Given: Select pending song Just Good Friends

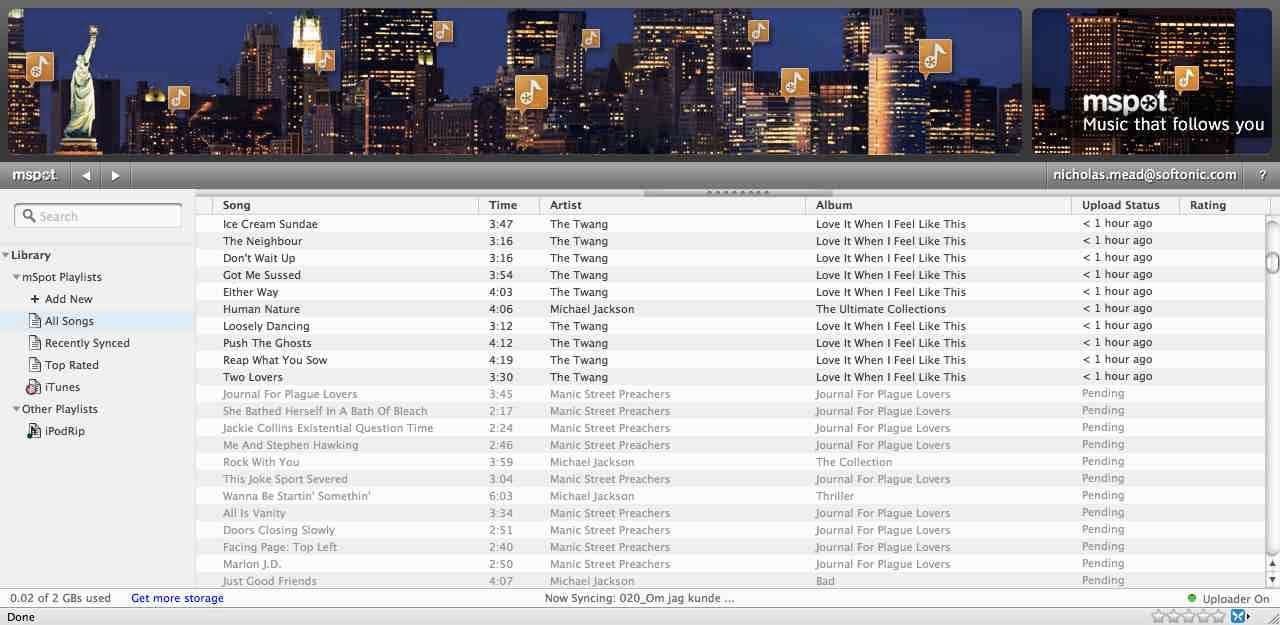Looking at the screenshot, I should (270, 581).
